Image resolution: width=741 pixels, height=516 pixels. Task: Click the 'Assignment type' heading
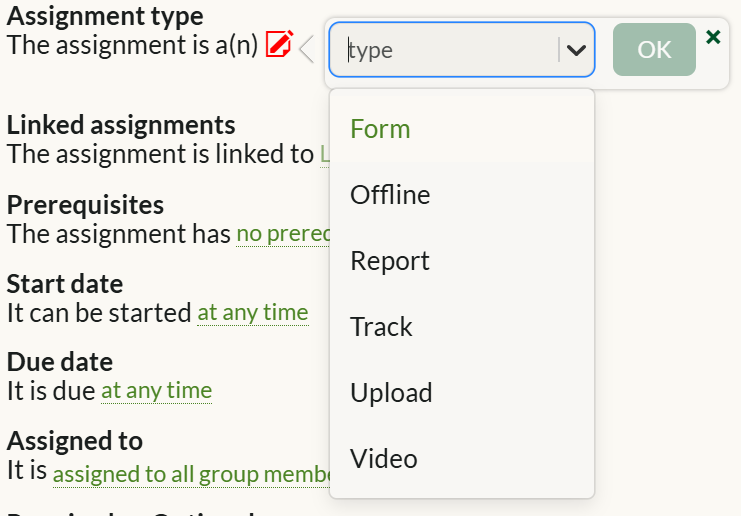[105, 16]
